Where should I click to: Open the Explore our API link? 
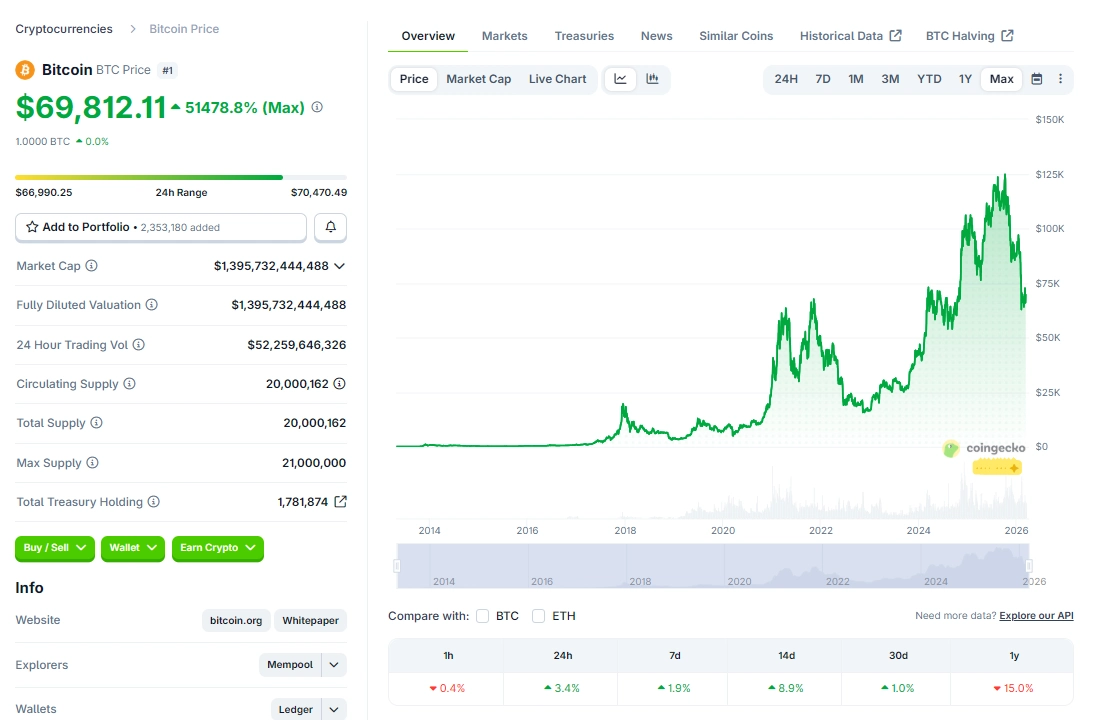point(1035,615)
